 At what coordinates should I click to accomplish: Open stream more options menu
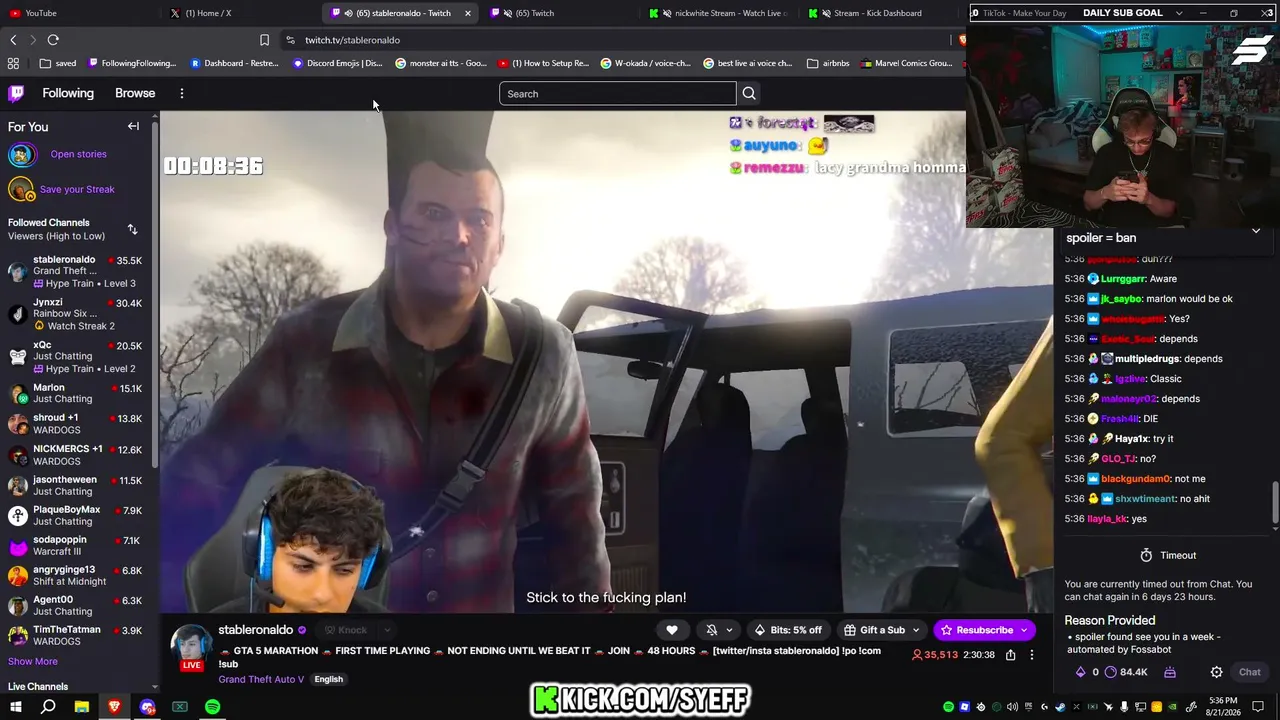coord(1032,655)
